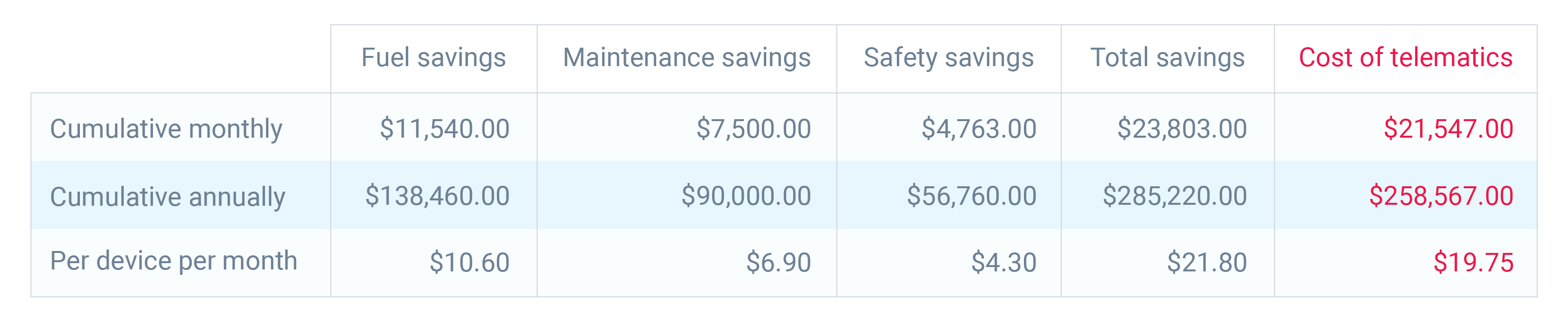
Task: Click the Fuel savings column header
Action: (434, 58)
